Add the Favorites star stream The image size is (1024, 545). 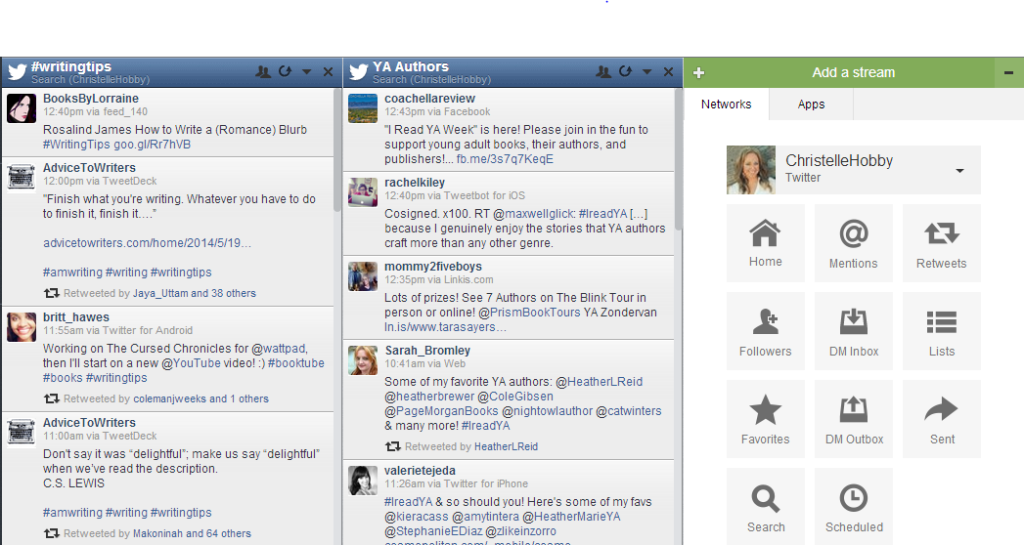tap(765, 419)
